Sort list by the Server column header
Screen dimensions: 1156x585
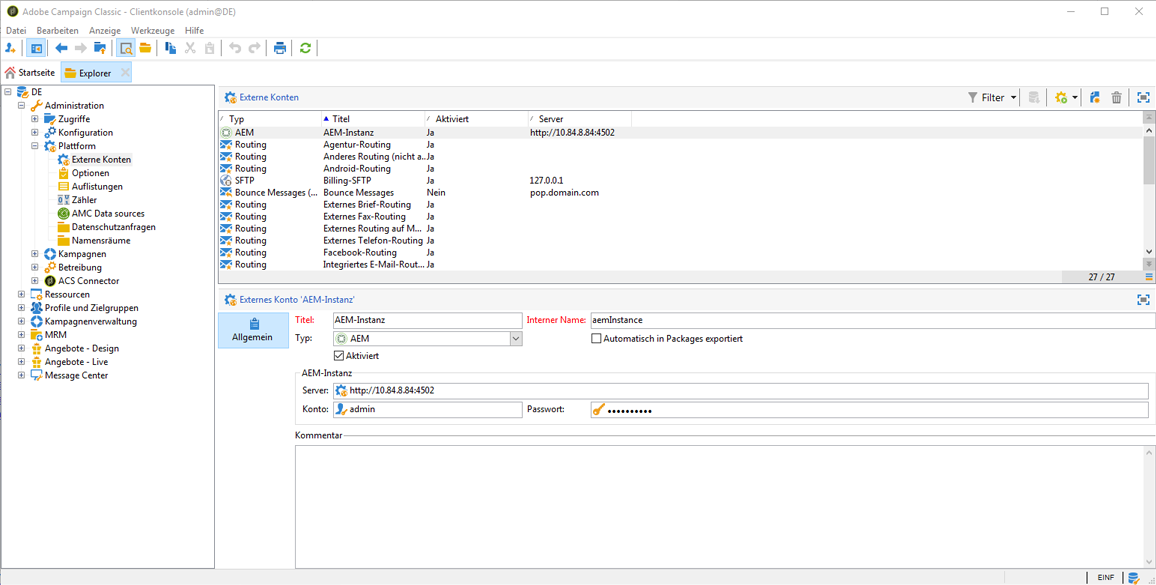click(x=579, y=119)
